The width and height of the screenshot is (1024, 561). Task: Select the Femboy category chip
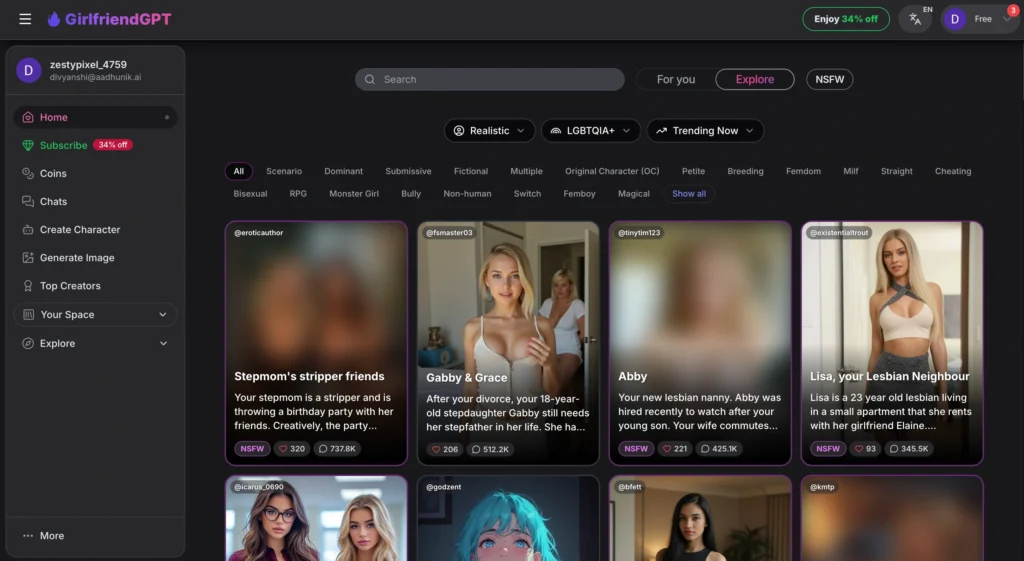pyautogui.click(x=579, y=193)
